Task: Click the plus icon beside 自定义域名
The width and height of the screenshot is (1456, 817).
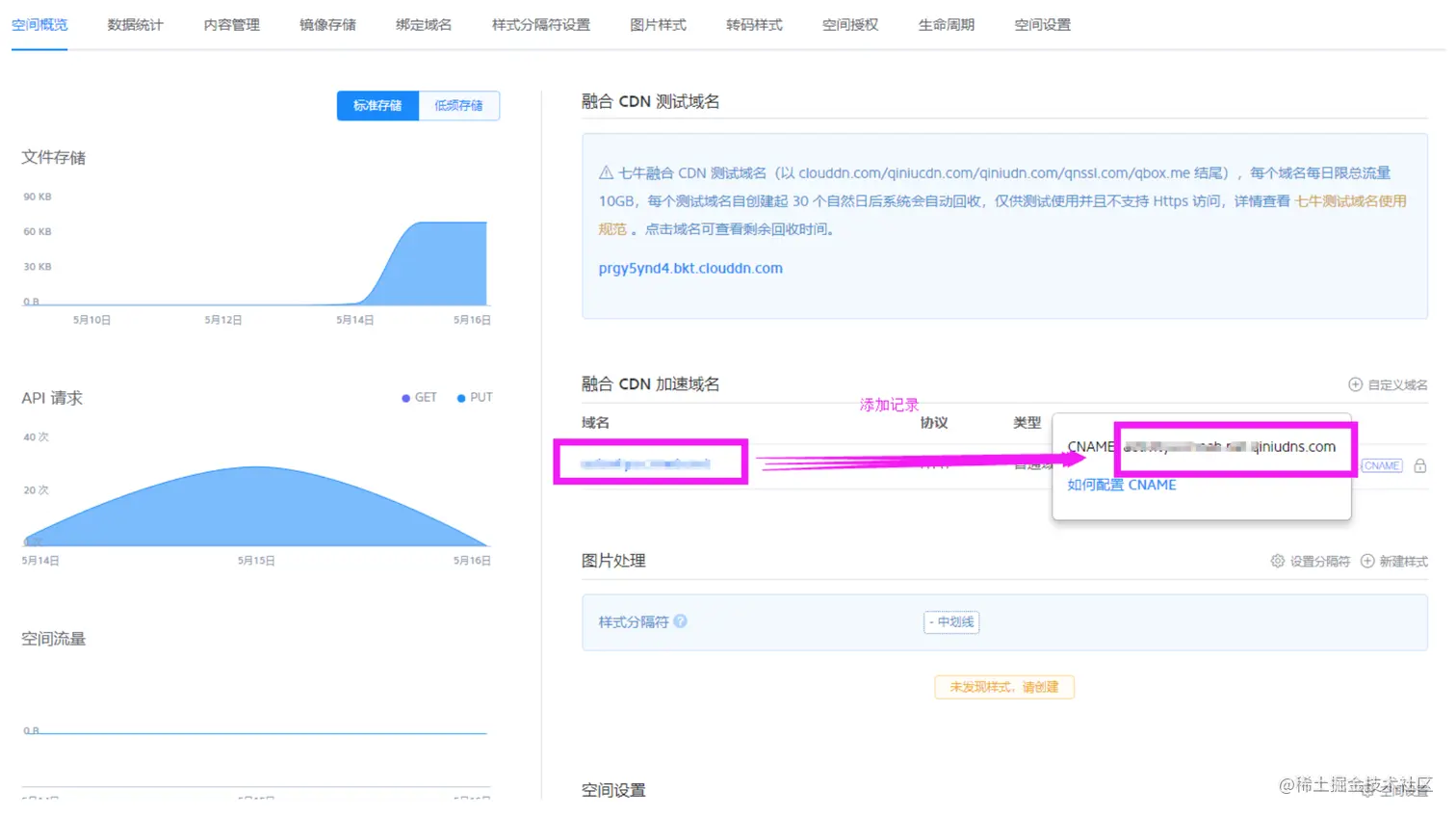Action: click(1355, 384)
